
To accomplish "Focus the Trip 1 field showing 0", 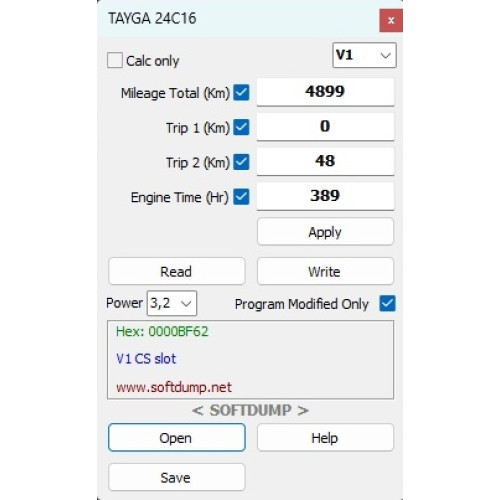I will 325,127.
